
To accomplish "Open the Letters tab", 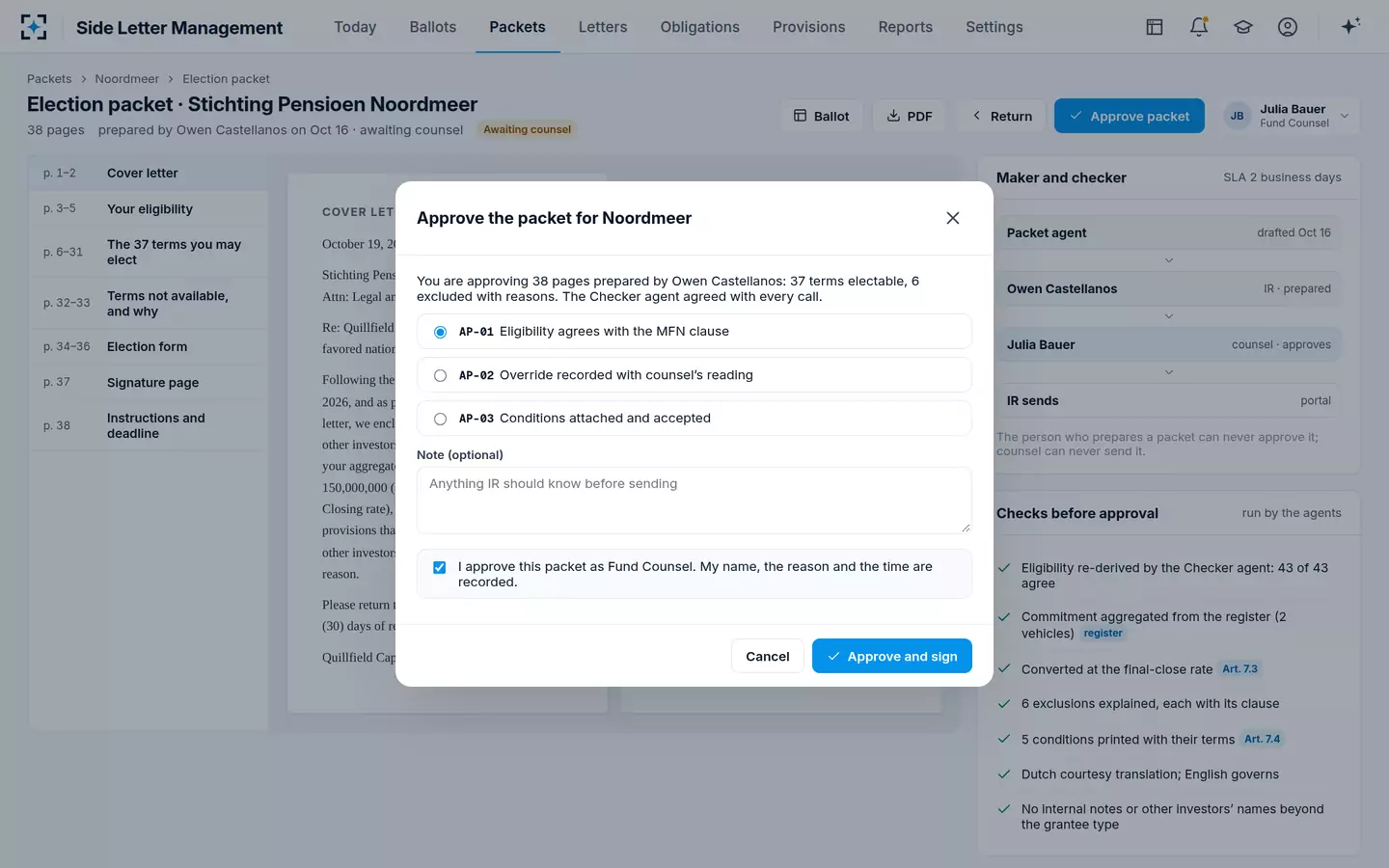I will point(603,27).
